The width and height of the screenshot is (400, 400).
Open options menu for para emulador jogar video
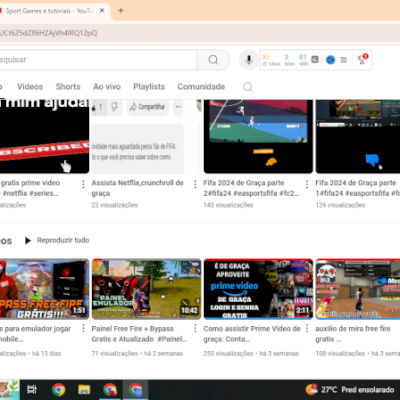pyautogui.click(x=83, y=329)
